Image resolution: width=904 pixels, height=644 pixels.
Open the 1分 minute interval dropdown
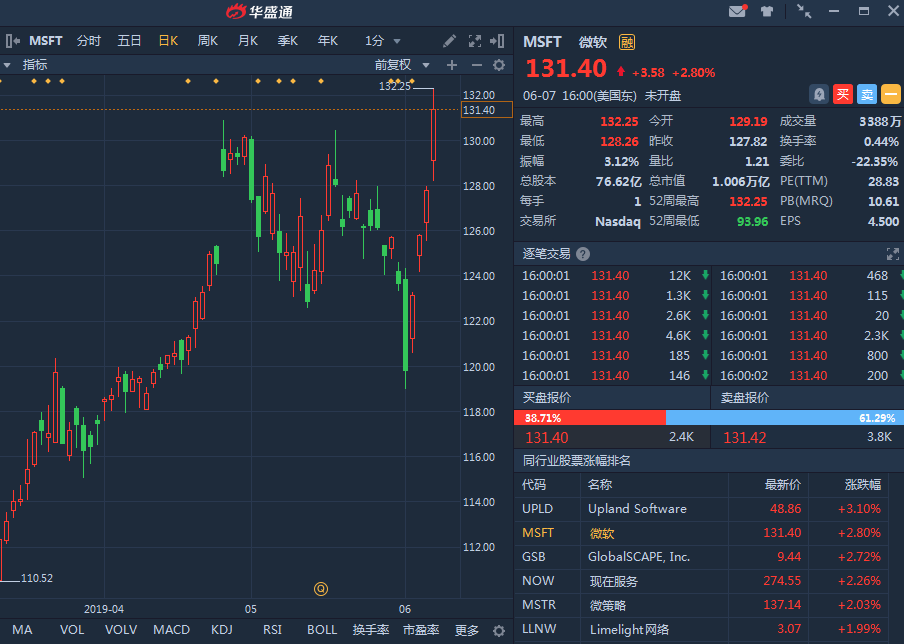[x=383, y=41]
